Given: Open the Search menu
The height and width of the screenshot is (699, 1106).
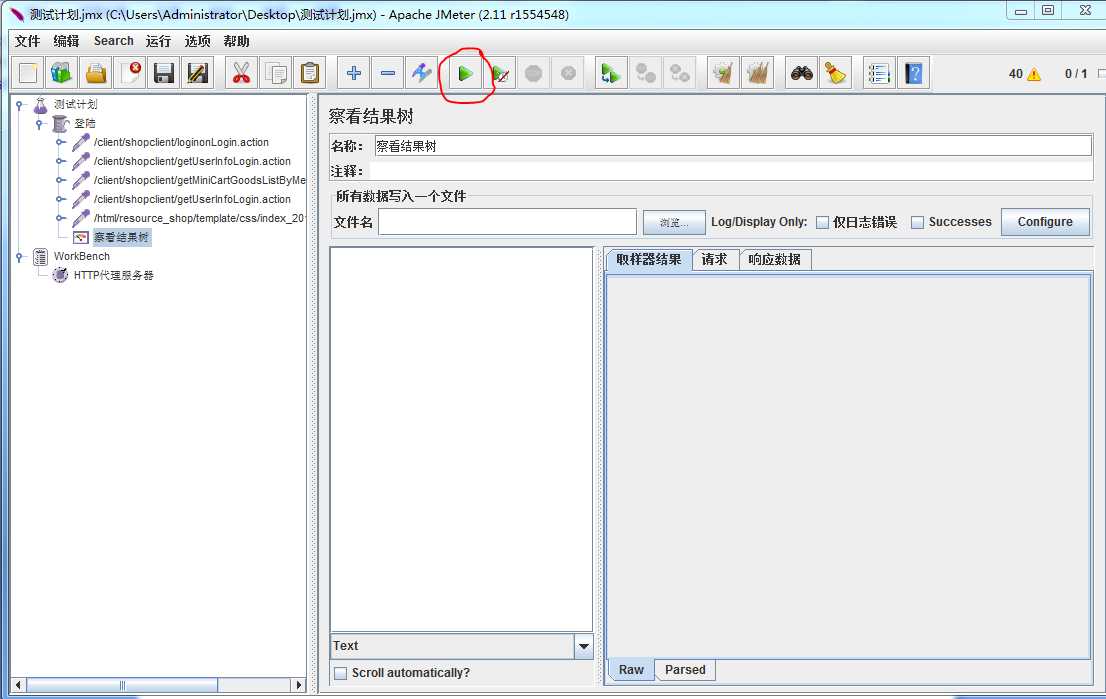Looking at the screenshot, I should pos(114,41).
